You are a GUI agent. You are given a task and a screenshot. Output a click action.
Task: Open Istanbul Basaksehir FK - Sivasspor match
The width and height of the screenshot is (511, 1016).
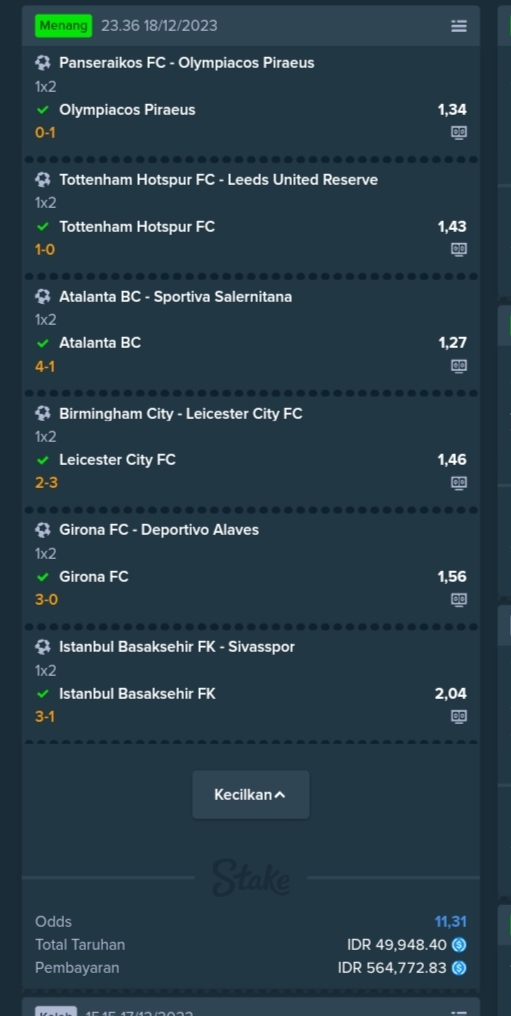177,647
